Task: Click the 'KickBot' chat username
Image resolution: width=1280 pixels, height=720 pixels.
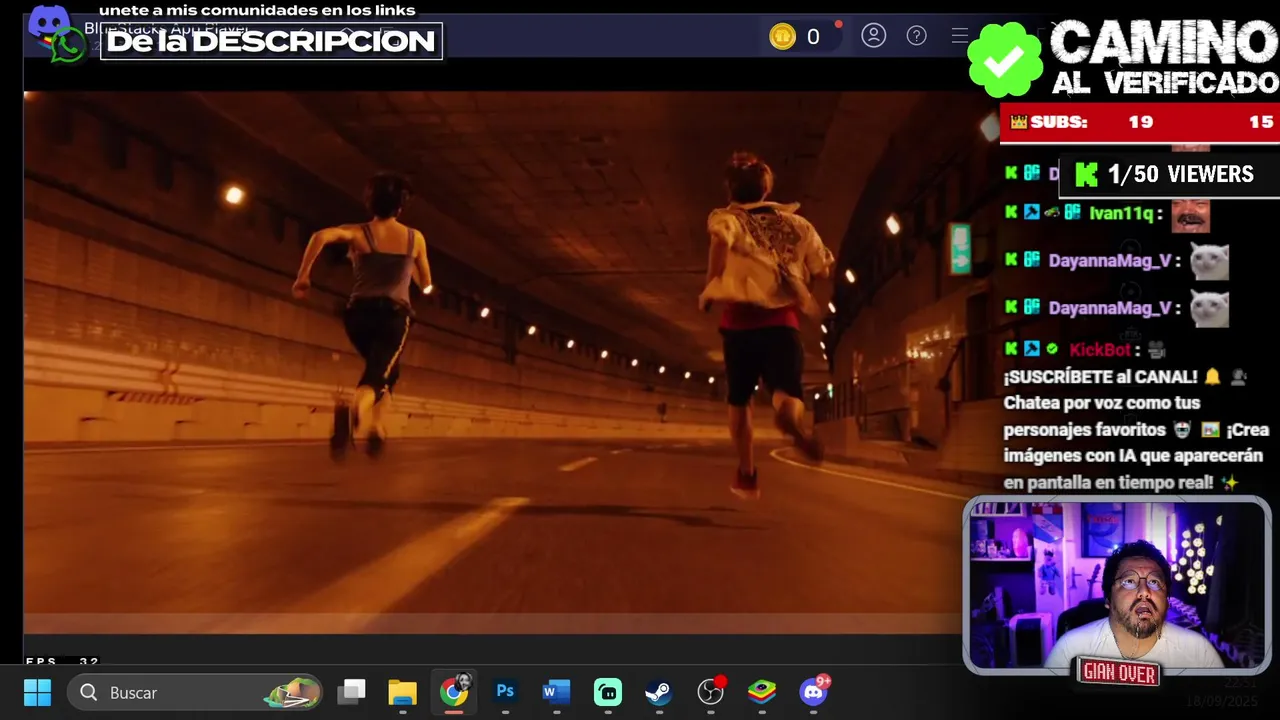Action: [1100, 350]
